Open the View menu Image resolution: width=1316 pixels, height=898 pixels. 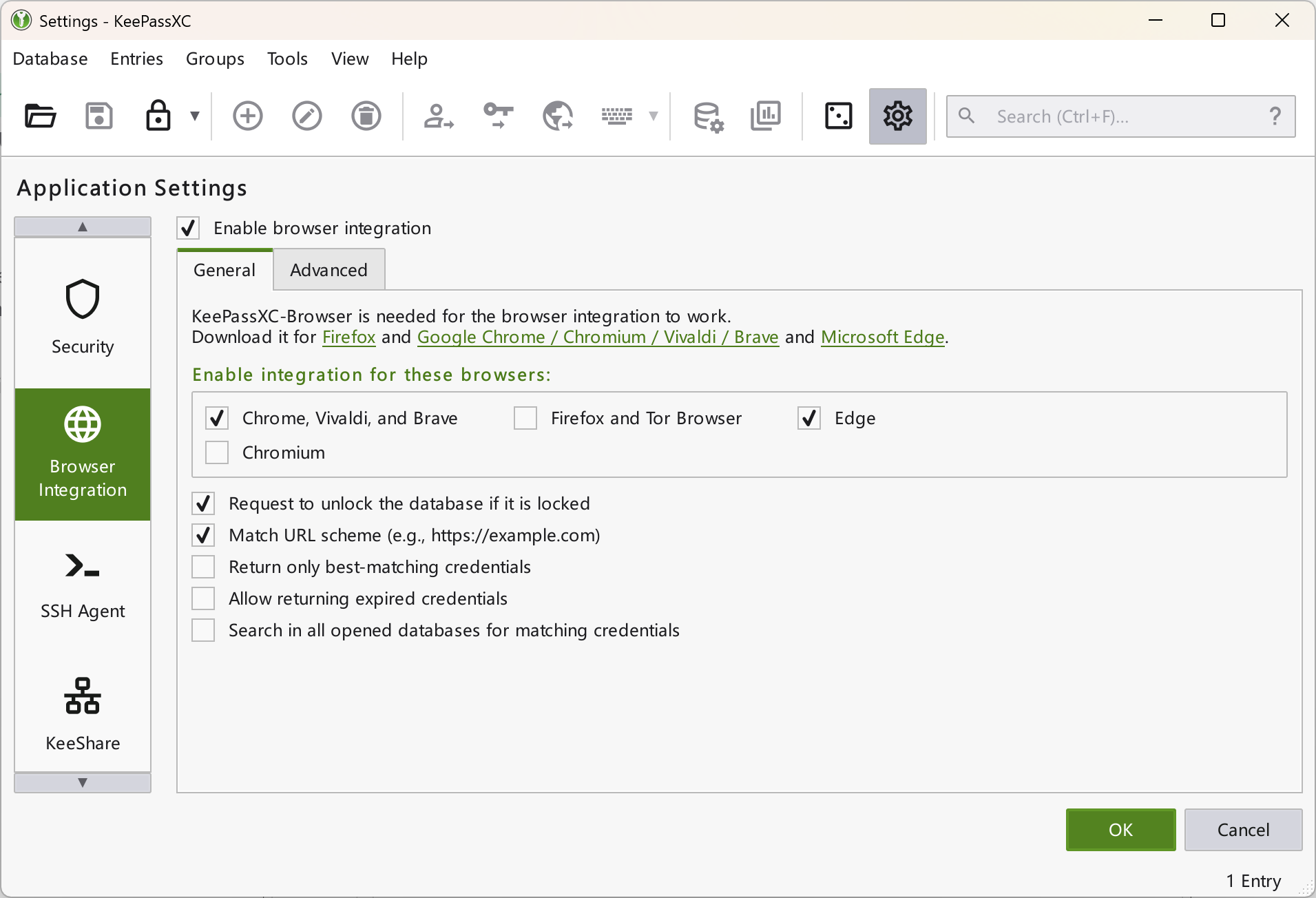point(350,59)
